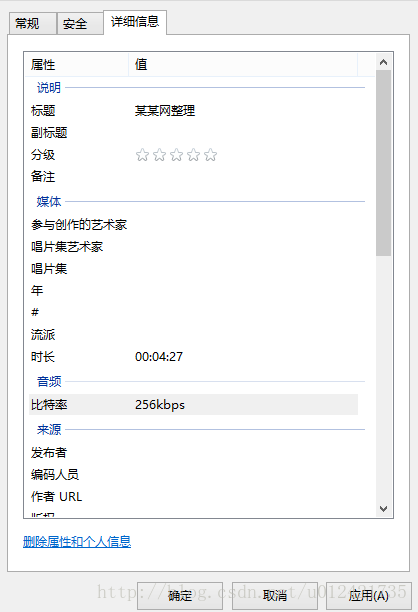The height and width of the screenshot is (612, 418).
Task: Select the 作者 URL row
Action: pyautogui.click(x=193, y=496)
